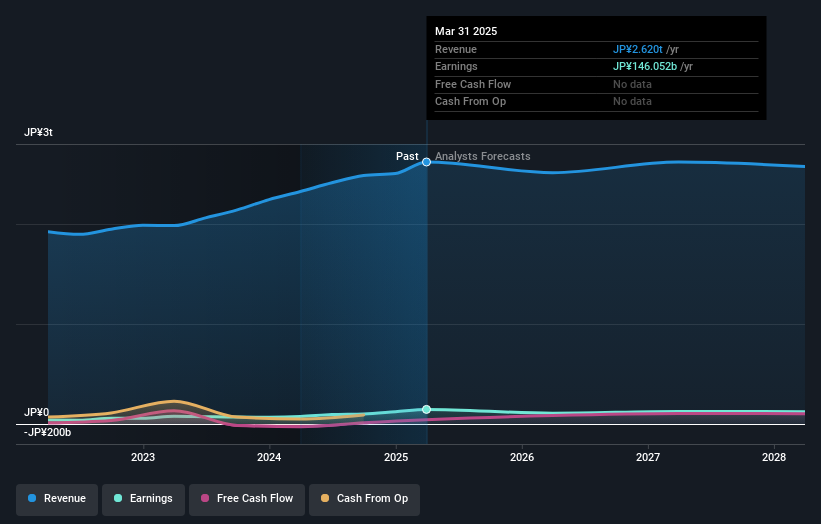The height and width of the screenshot is (524, 821).
Task: Click the Cash From Op tooltip row label
Action: [x=470, y=102]
